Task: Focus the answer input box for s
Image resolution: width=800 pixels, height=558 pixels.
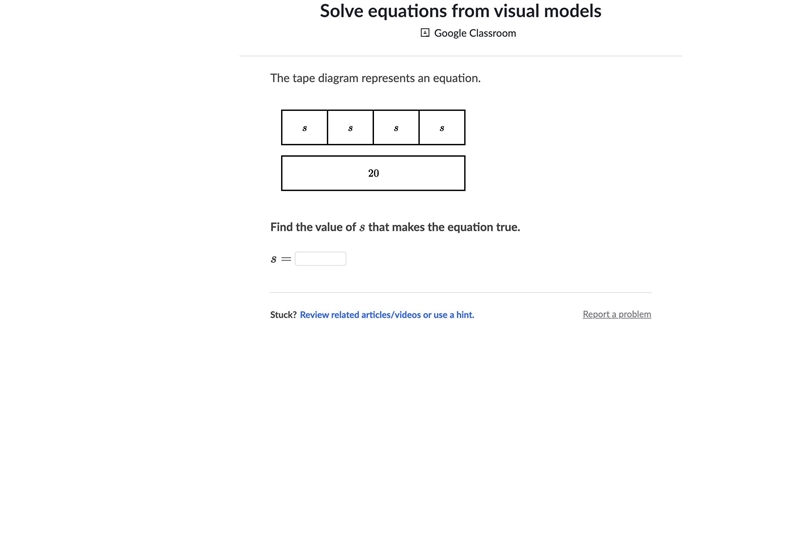Action: 320,259
